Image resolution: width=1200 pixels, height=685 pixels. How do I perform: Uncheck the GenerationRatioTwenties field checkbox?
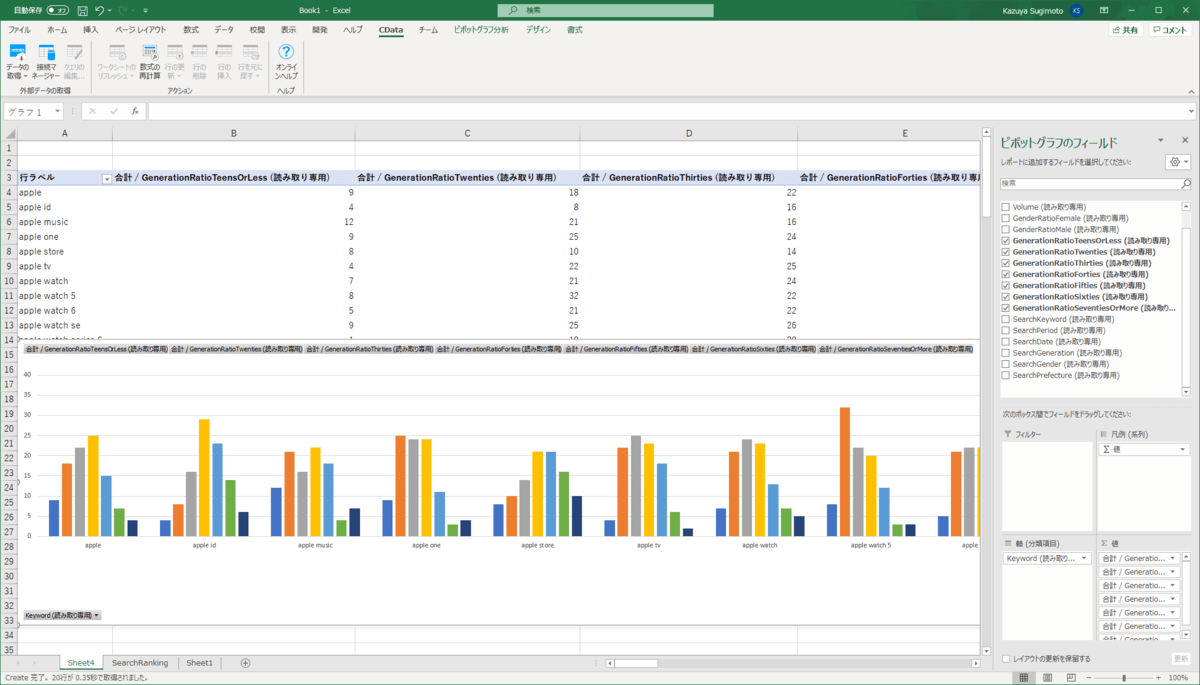coord(1005,252)
